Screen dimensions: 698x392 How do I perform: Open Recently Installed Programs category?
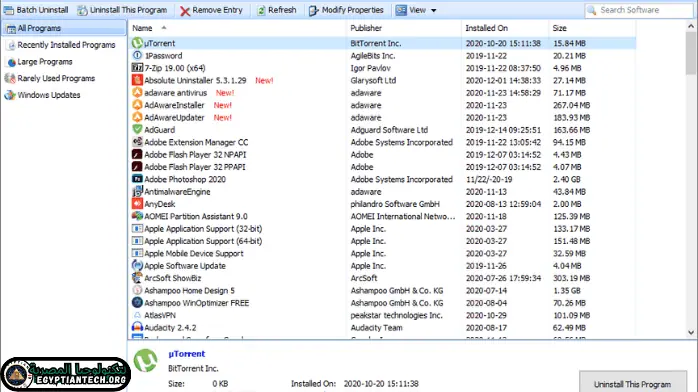point(66,45)
